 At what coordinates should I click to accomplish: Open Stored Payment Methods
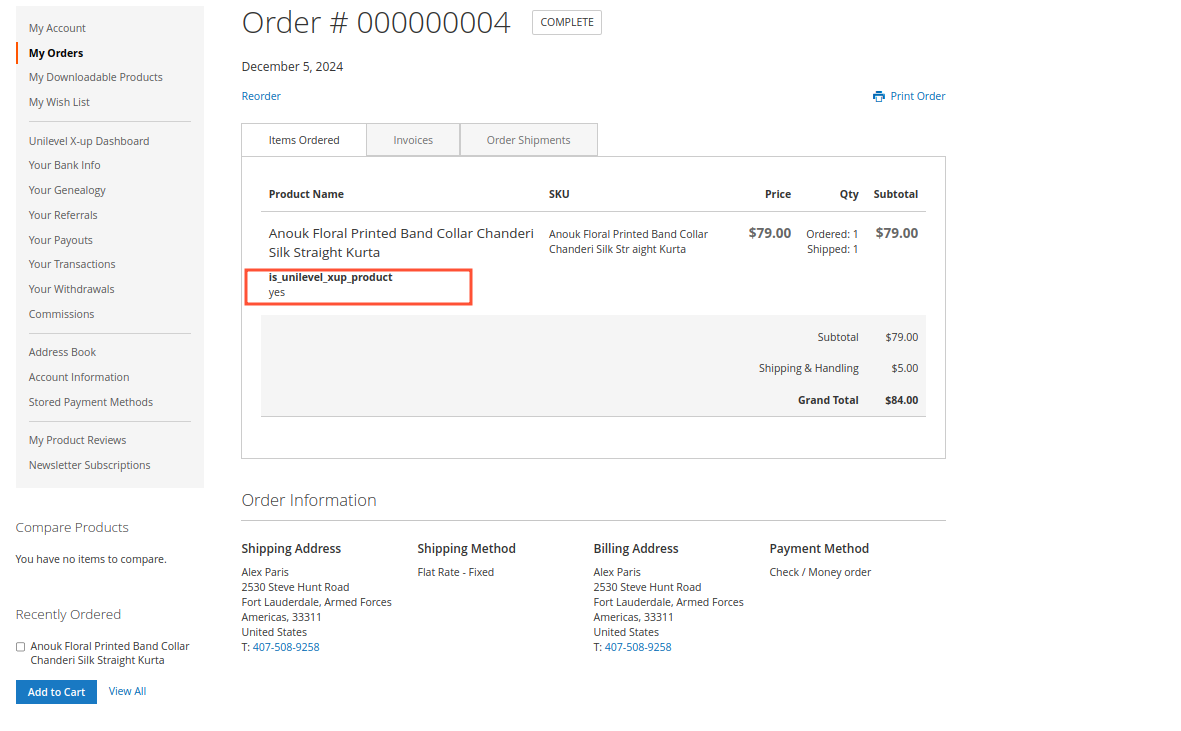pyautogui.click(x=91, y=402)
